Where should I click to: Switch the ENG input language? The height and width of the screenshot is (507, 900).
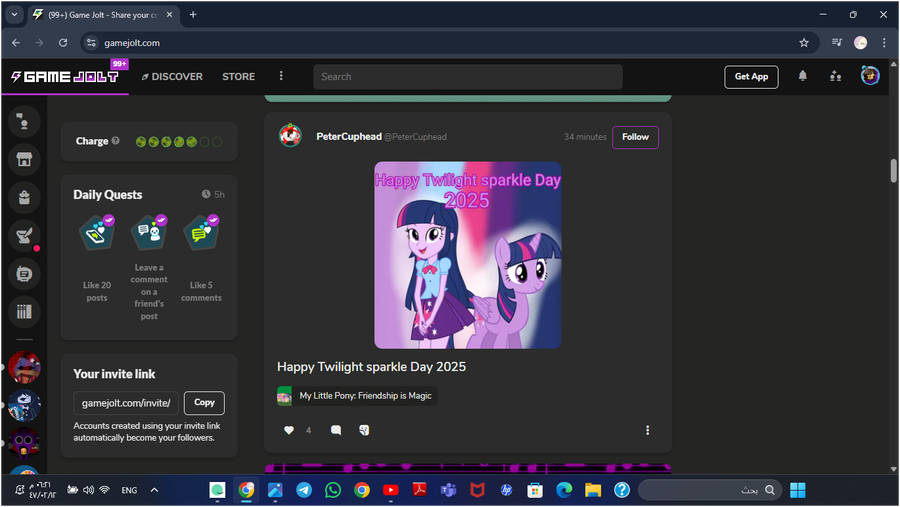pyautogui.click(x=129, y=490)
